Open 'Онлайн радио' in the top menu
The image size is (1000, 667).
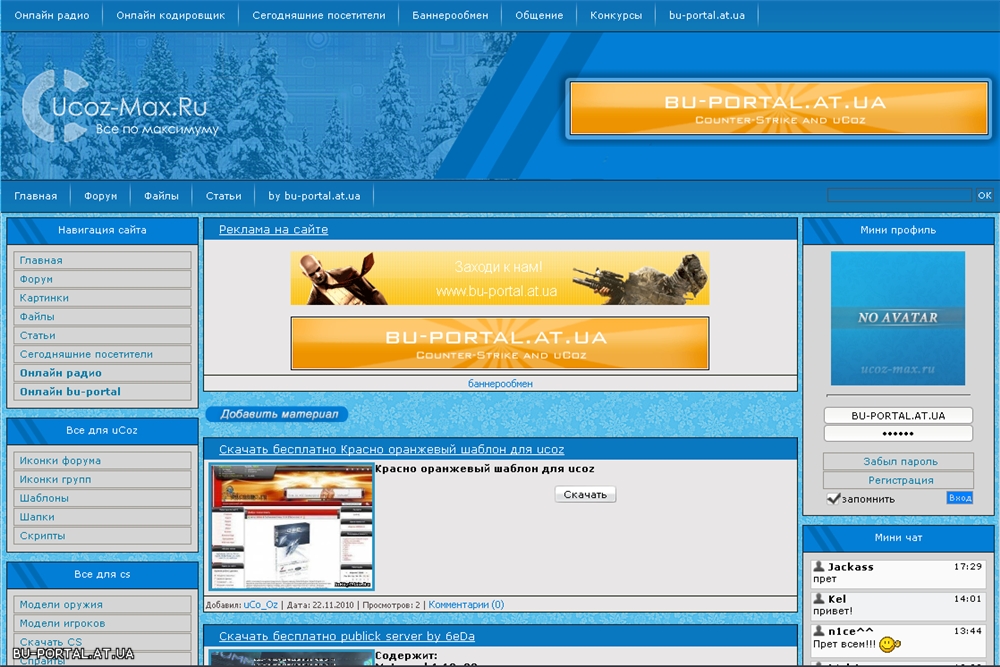coord(52,16)
